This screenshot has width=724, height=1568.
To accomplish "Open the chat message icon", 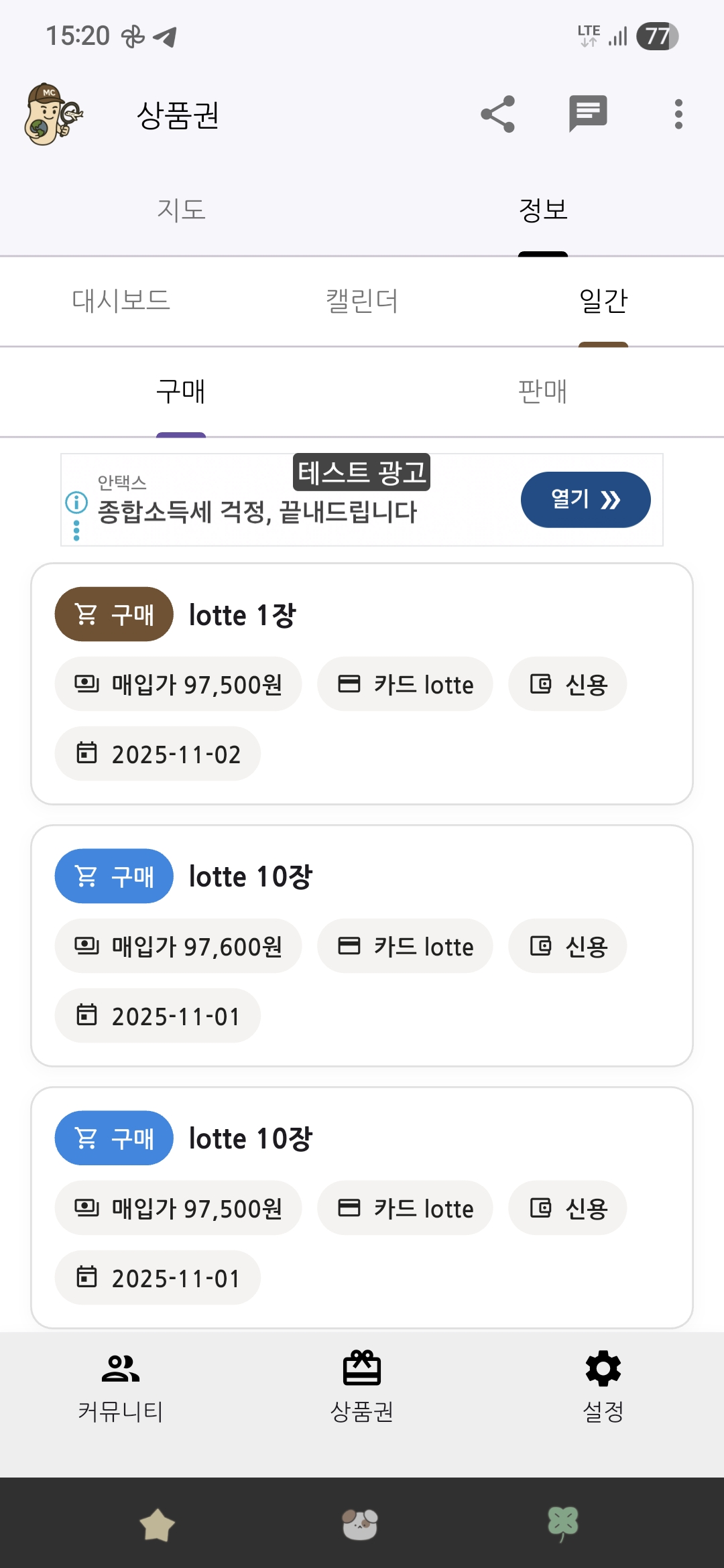I will pyautogui.click(x=588, y=114).
